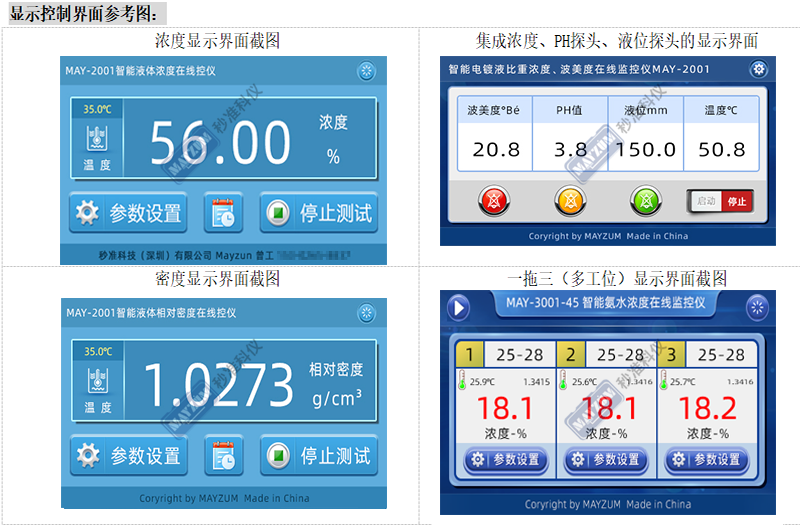Open the gear settings icon on electroplating monitor
800x525 pixels.
[x=759, y=70]
